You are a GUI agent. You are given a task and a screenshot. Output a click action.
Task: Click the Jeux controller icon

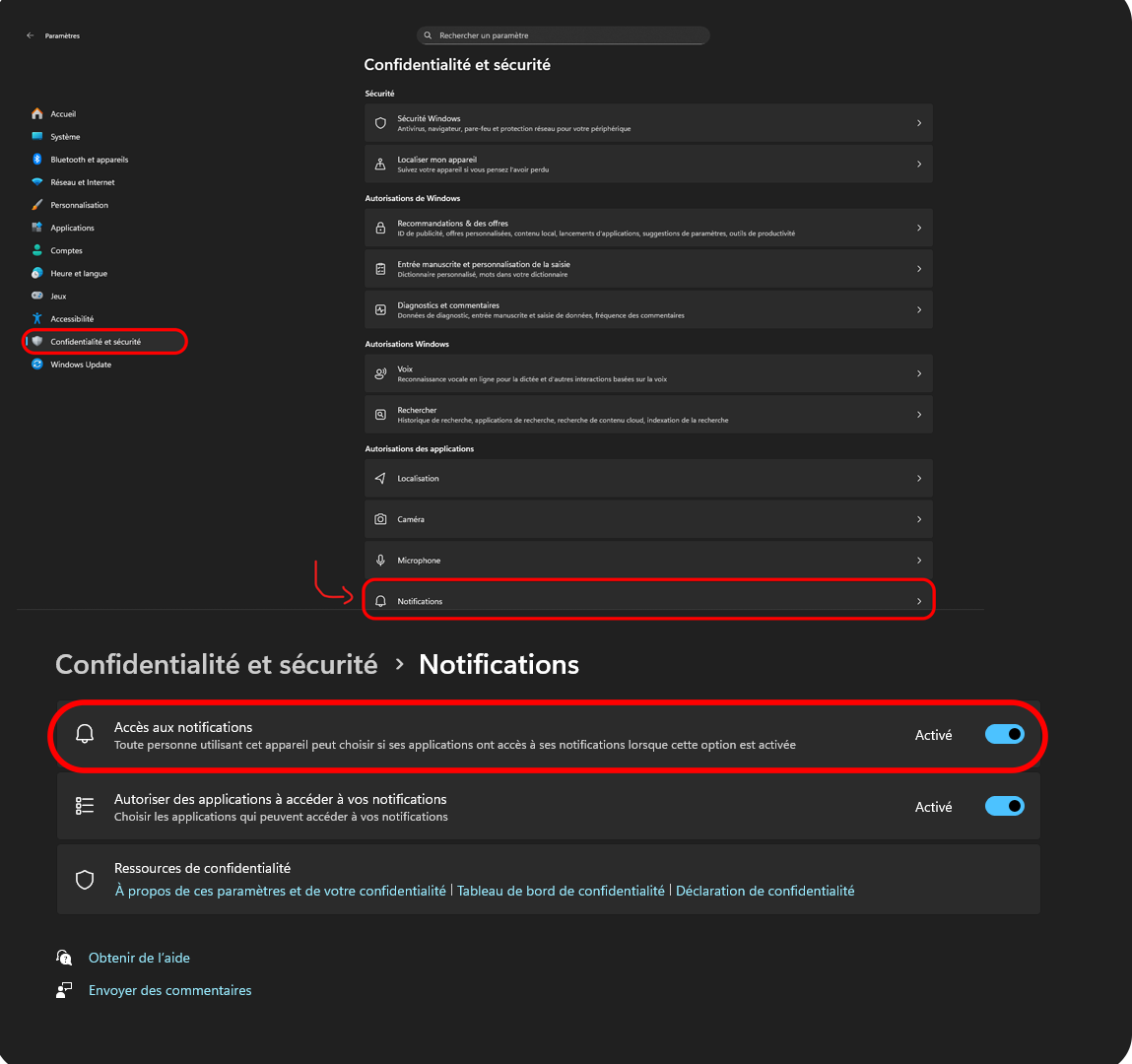pyautogui.click(x=34, y=296)
